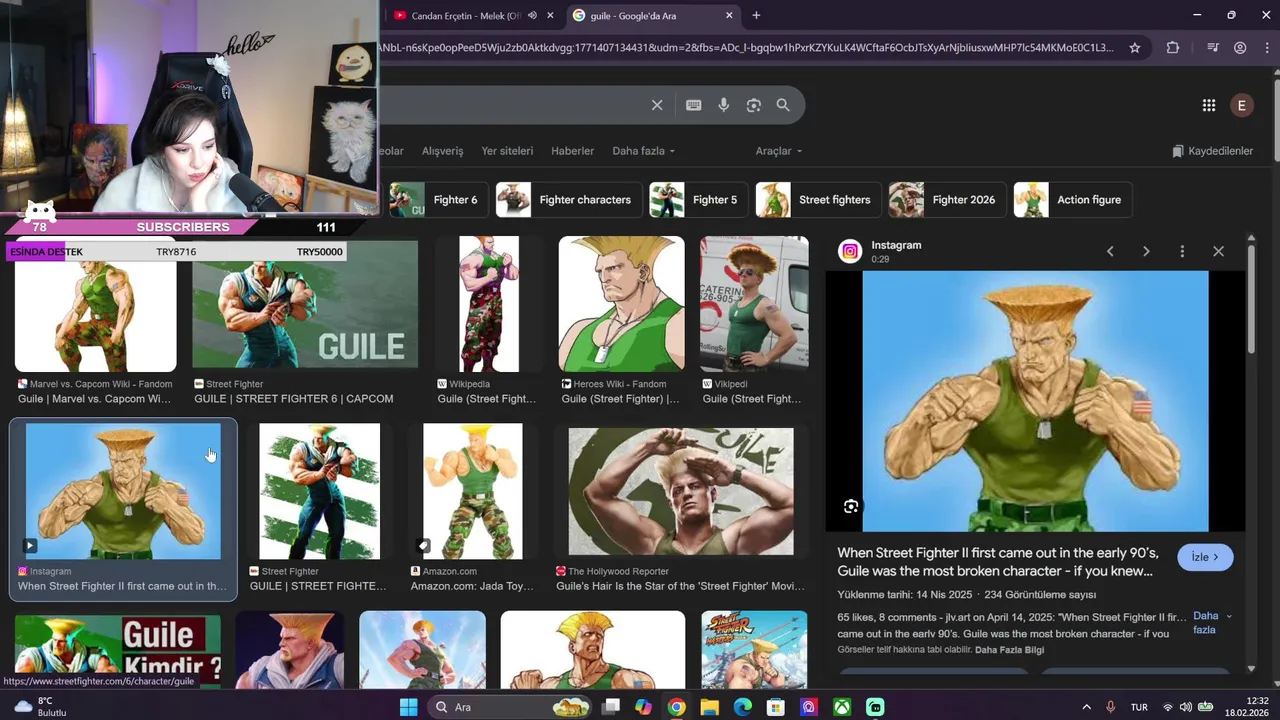Go to previous image in preview panel
The width and height of the screenshot is (1280, 720).
pyautogui.click(x=1110, y=251)
